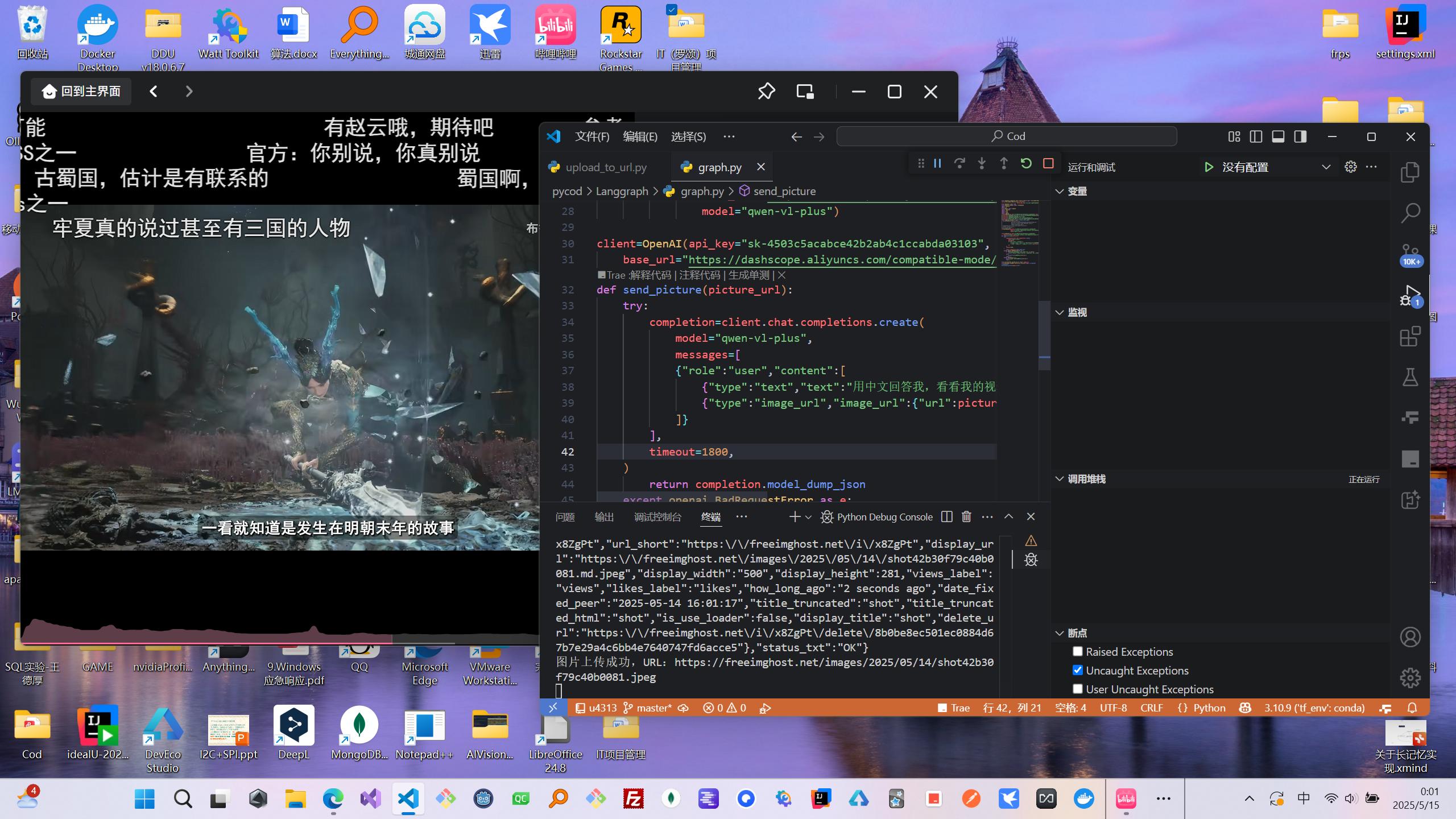
Task: Enable the Raised Exceptions breakpoint
Action: 1077,651
